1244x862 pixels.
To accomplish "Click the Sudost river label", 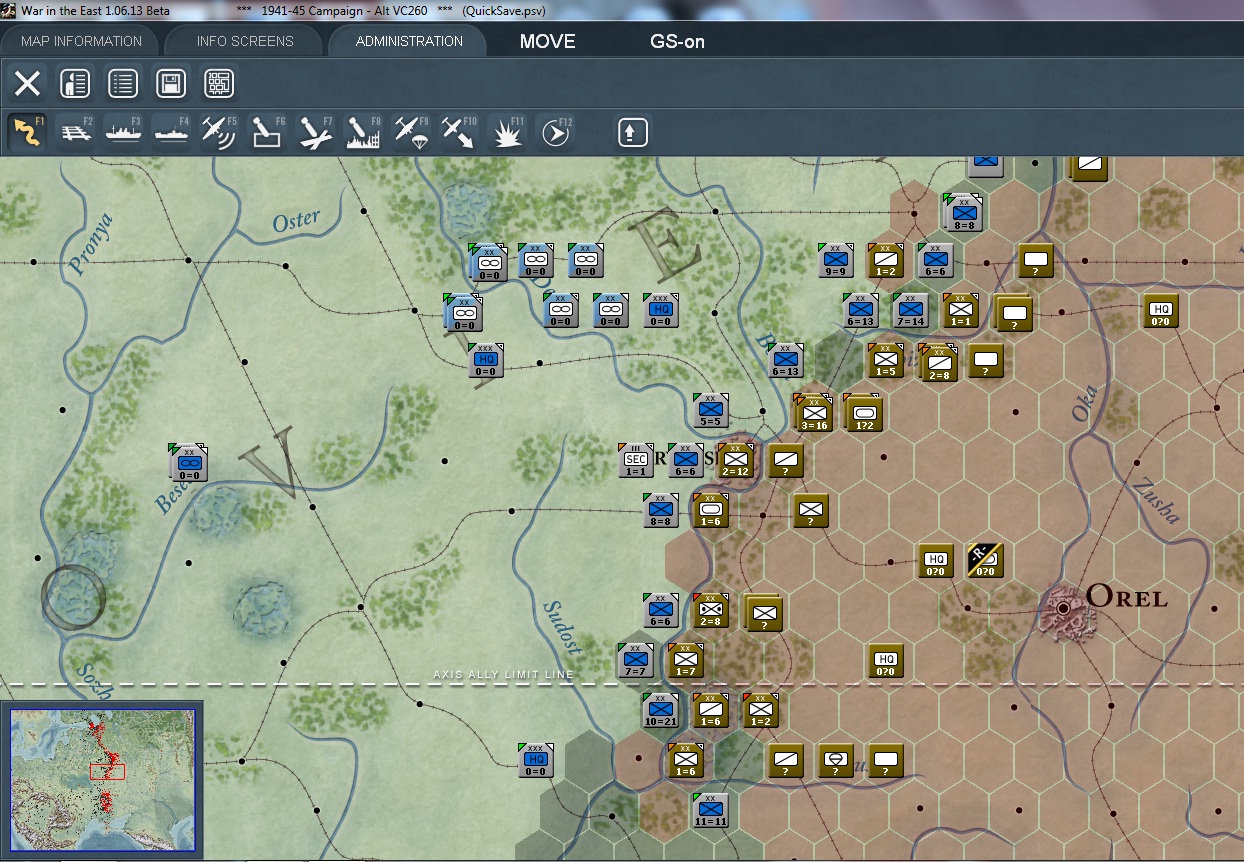I will [x=562, y=627].
